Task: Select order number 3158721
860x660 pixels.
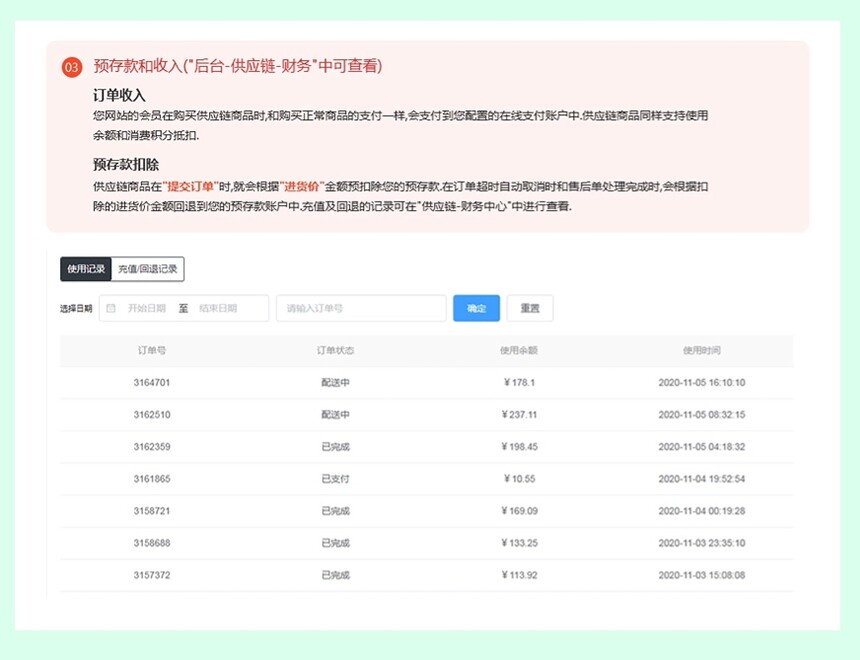Action: coord(152,511)
